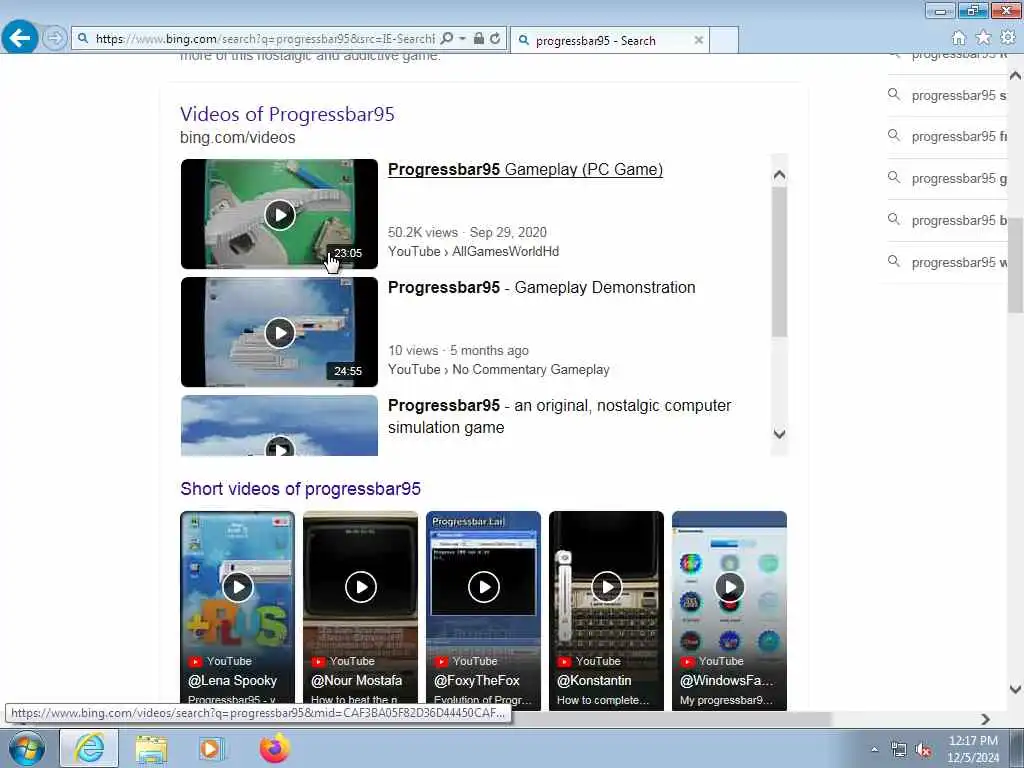1024x768 pixels.
Task: Click the taskbar clock 12:17 PM
Action: pos(973,741)
